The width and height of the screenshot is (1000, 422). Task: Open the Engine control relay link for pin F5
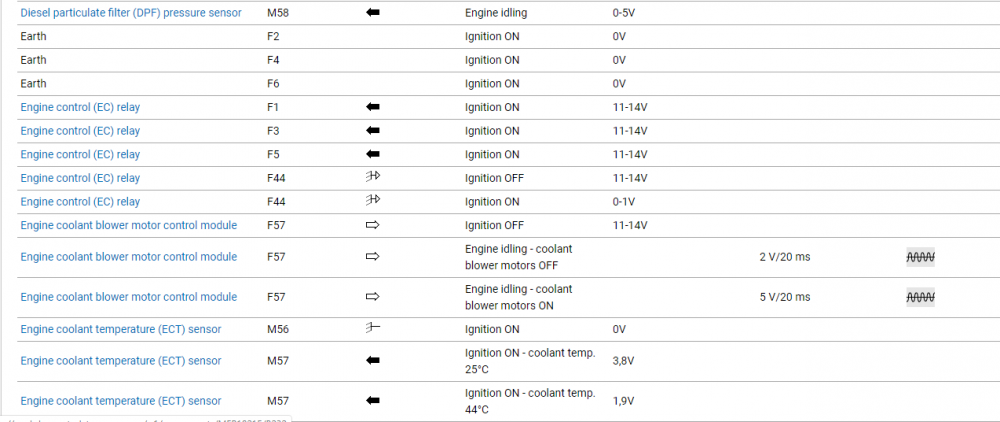80,155
